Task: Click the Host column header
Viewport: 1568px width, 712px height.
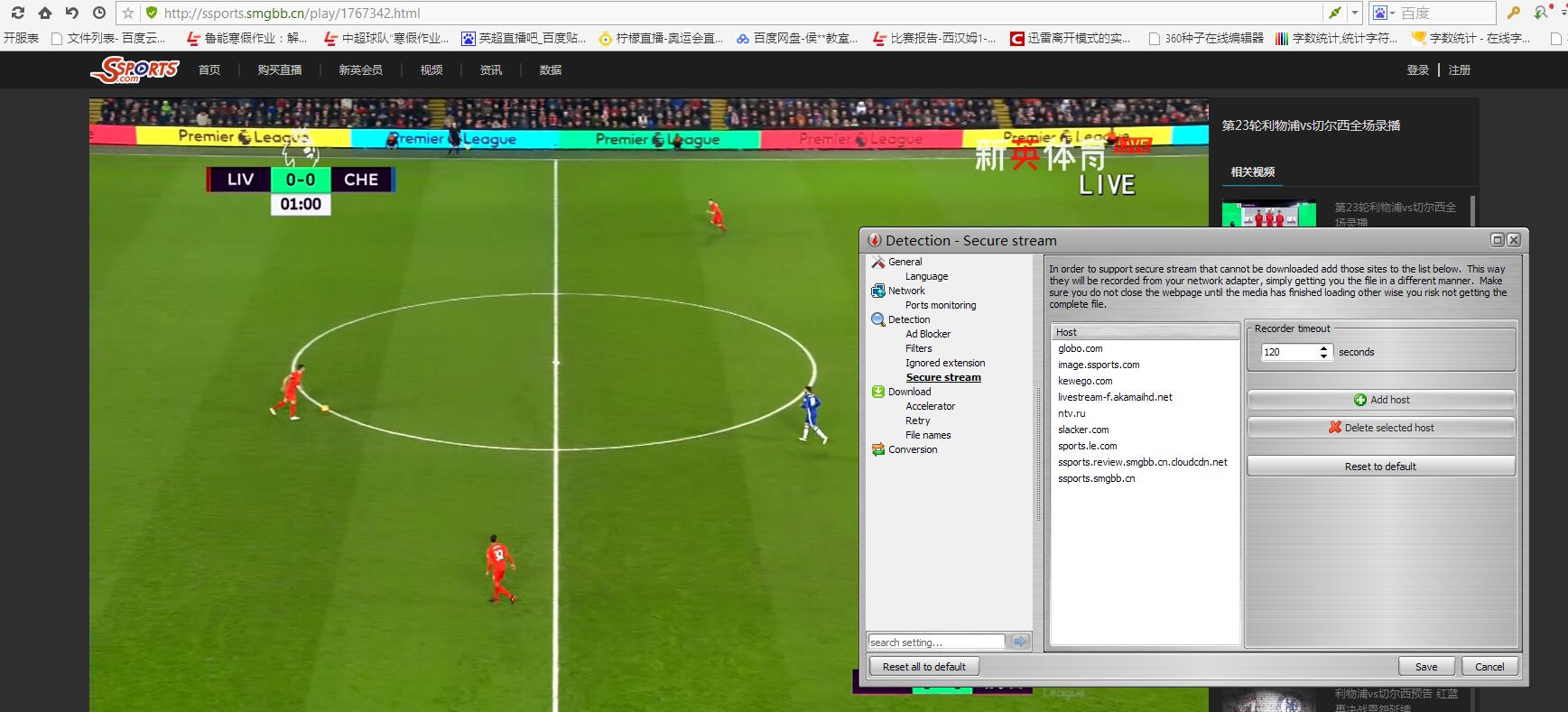Action: (x=1145, y=332)
